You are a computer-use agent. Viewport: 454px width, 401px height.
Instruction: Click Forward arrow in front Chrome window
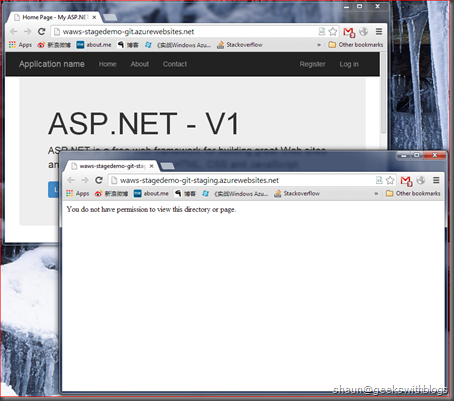(x=85, y=180)
